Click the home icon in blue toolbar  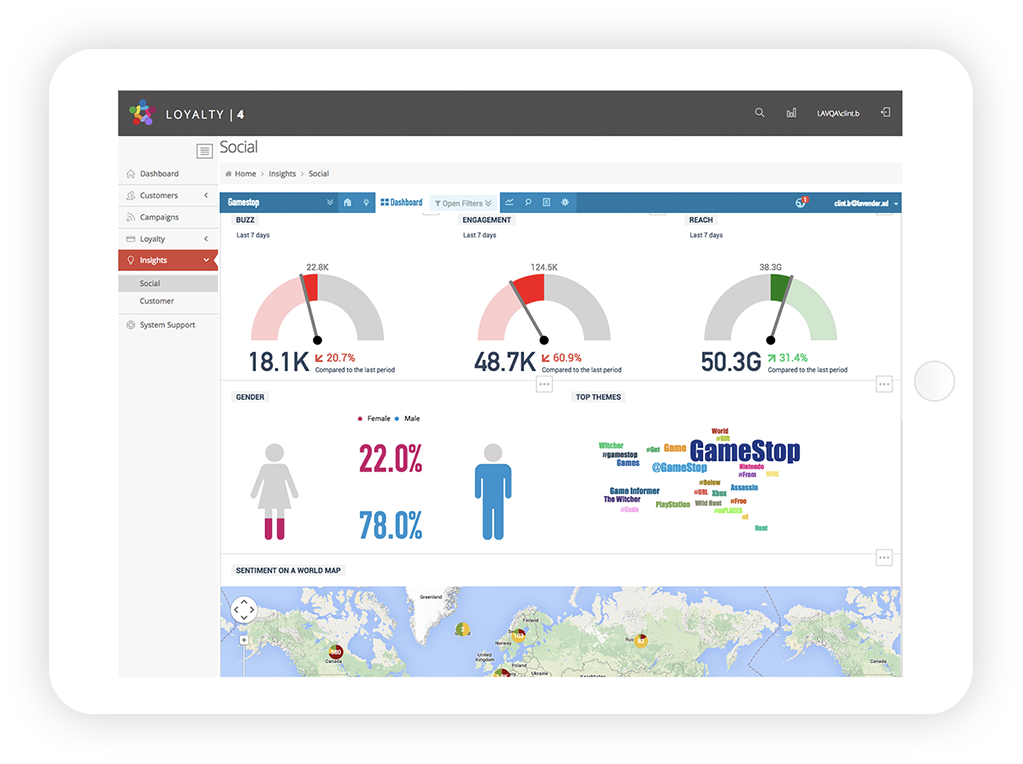pos(348,202)
